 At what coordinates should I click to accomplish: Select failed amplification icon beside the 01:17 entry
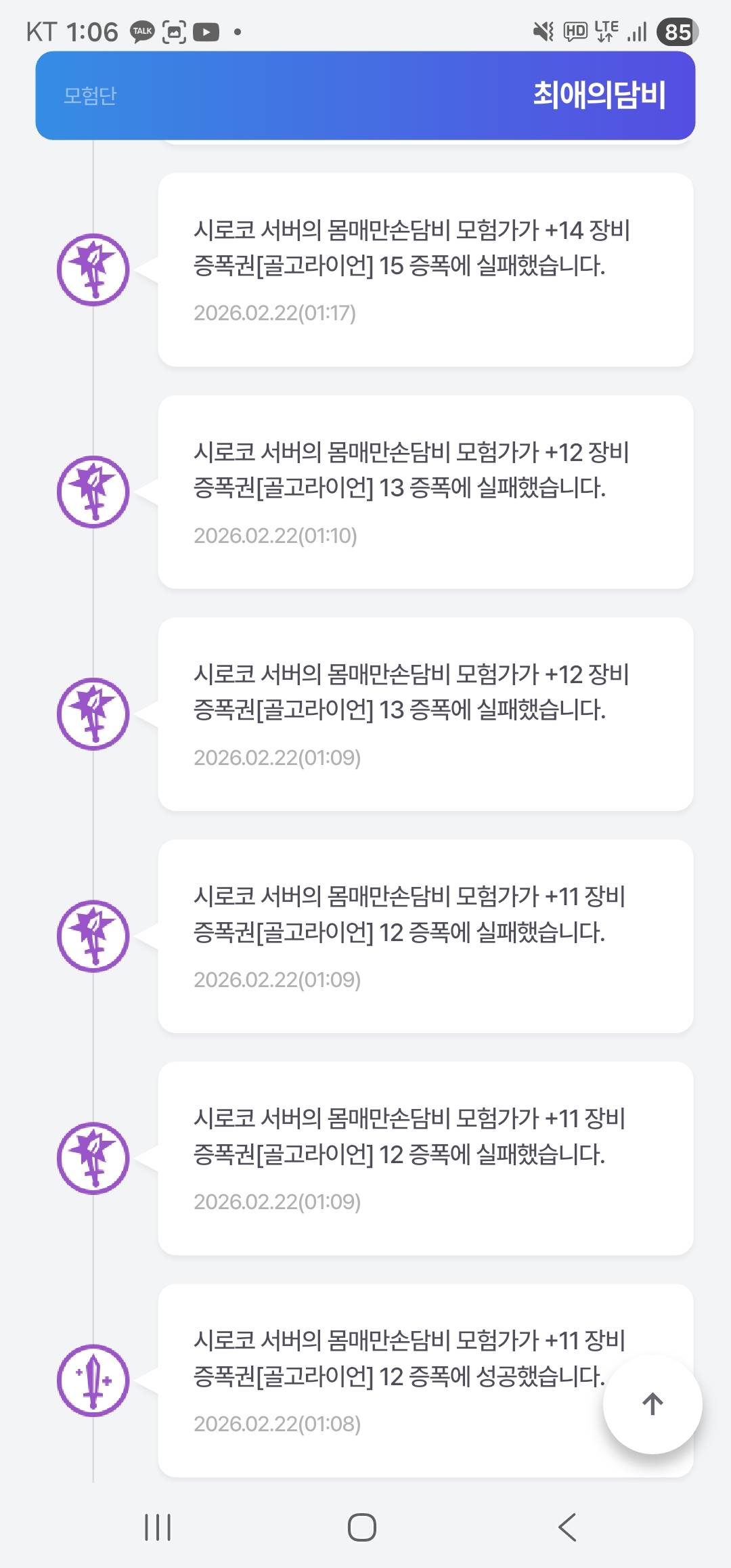point(93,269)
